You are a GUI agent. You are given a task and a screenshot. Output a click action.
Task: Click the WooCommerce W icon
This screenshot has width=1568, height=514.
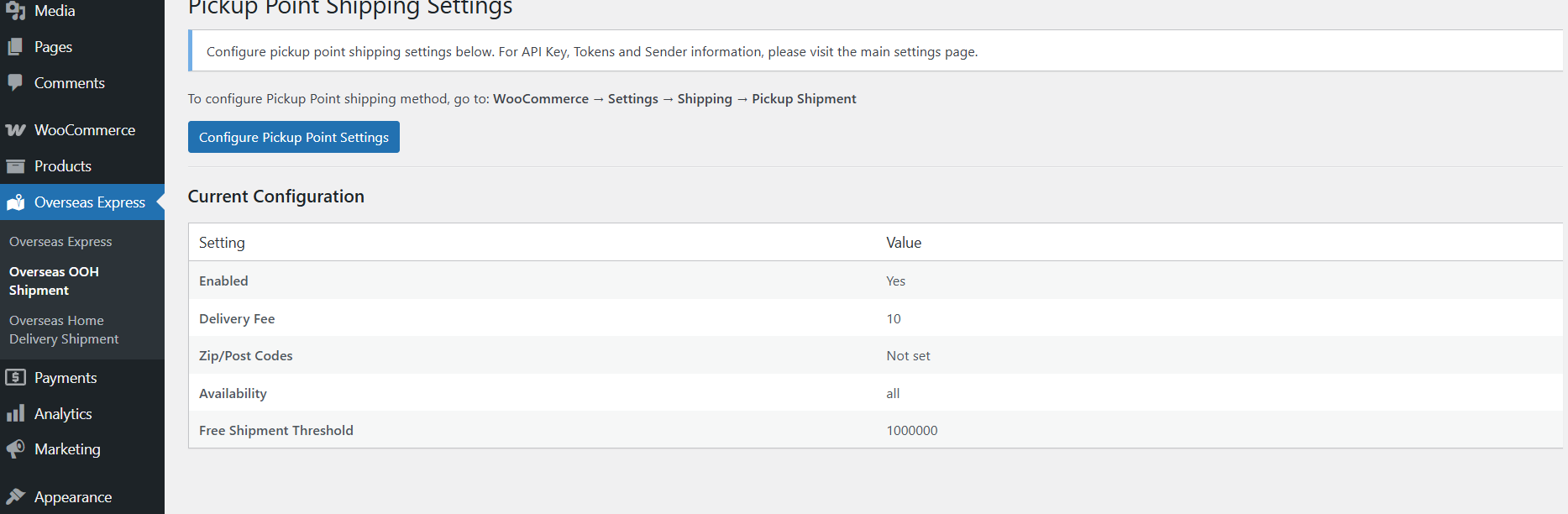coord(15,129)
